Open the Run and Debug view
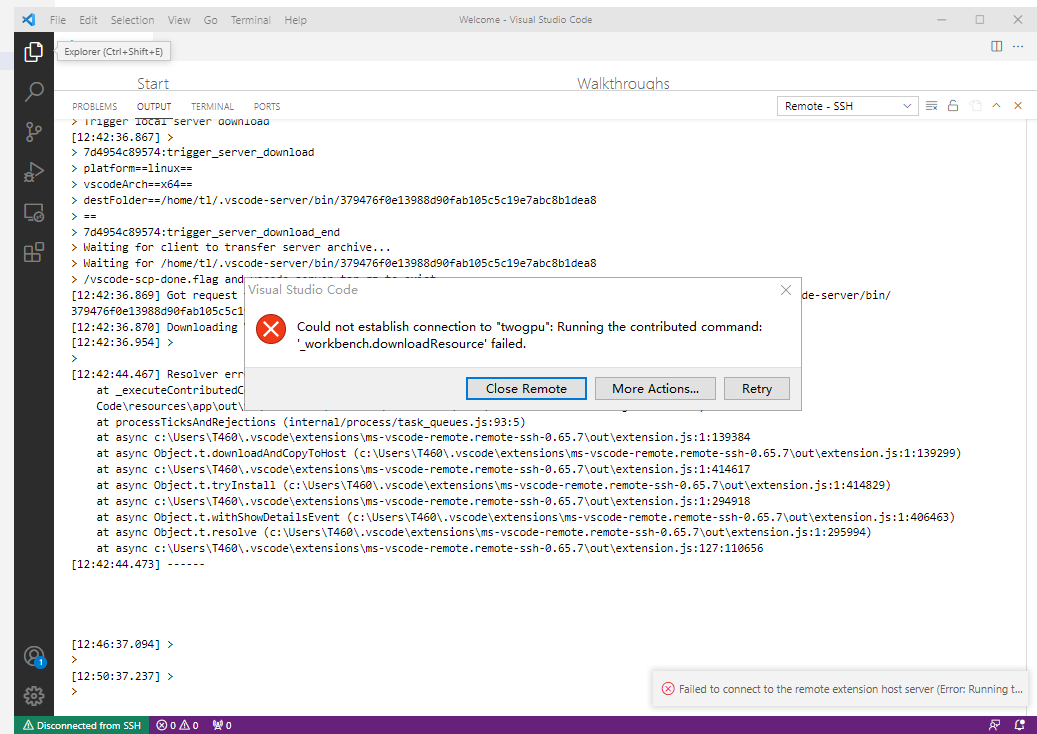1037x734 pixels. [33, 171]
